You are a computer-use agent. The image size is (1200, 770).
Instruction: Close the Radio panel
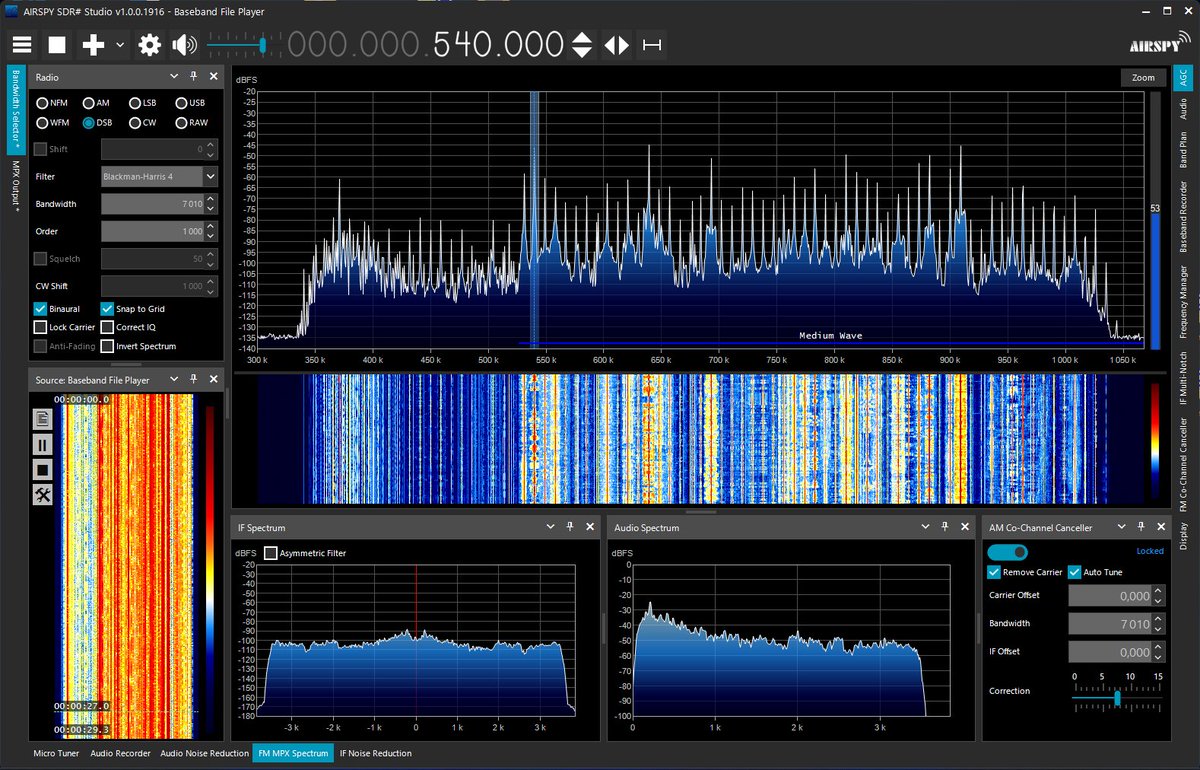[213, 77]
